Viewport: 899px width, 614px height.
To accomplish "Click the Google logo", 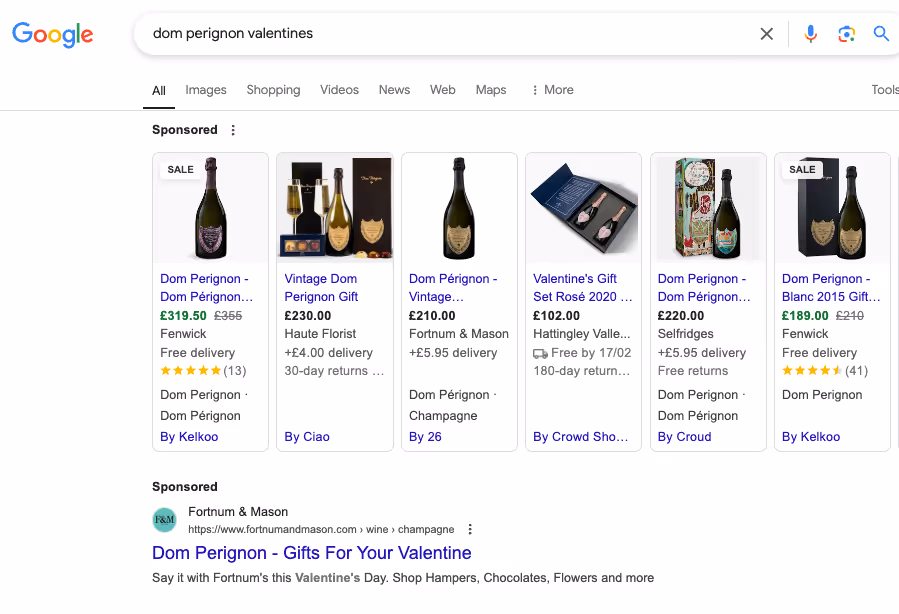I will pos(53,34).
